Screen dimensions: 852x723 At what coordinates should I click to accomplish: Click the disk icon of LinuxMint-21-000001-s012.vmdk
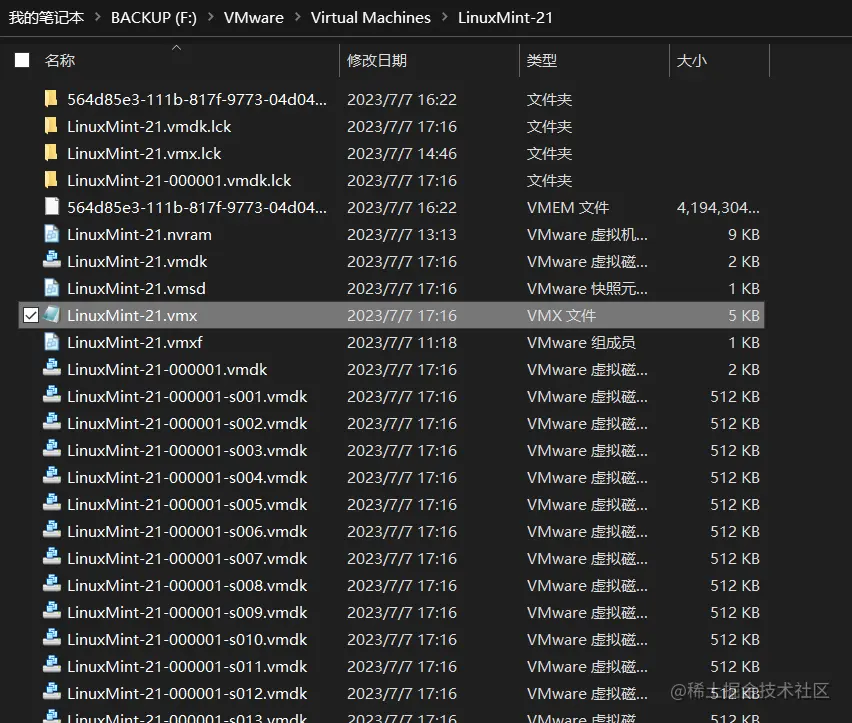click(52, 693)
